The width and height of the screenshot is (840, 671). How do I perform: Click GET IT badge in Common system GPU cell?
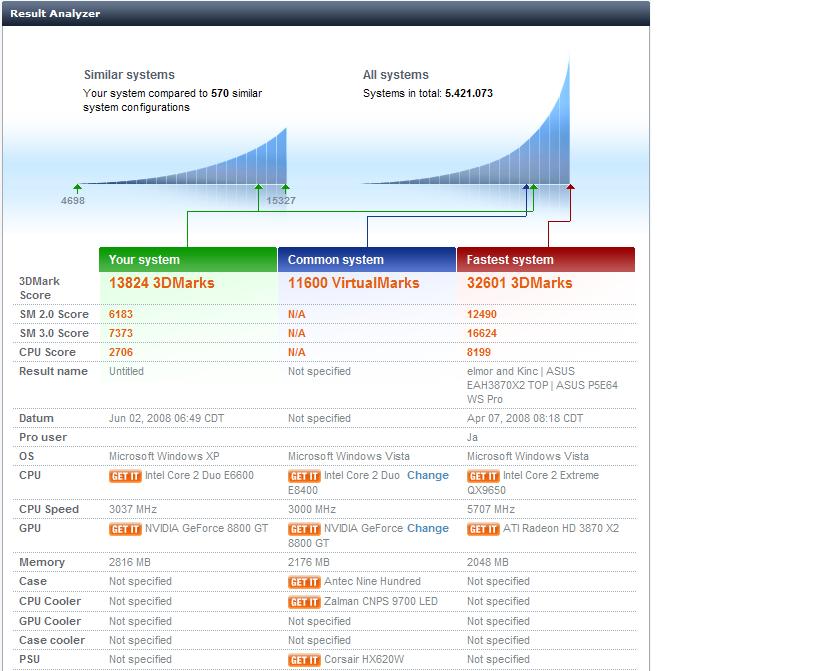click(x=304, y=529)
